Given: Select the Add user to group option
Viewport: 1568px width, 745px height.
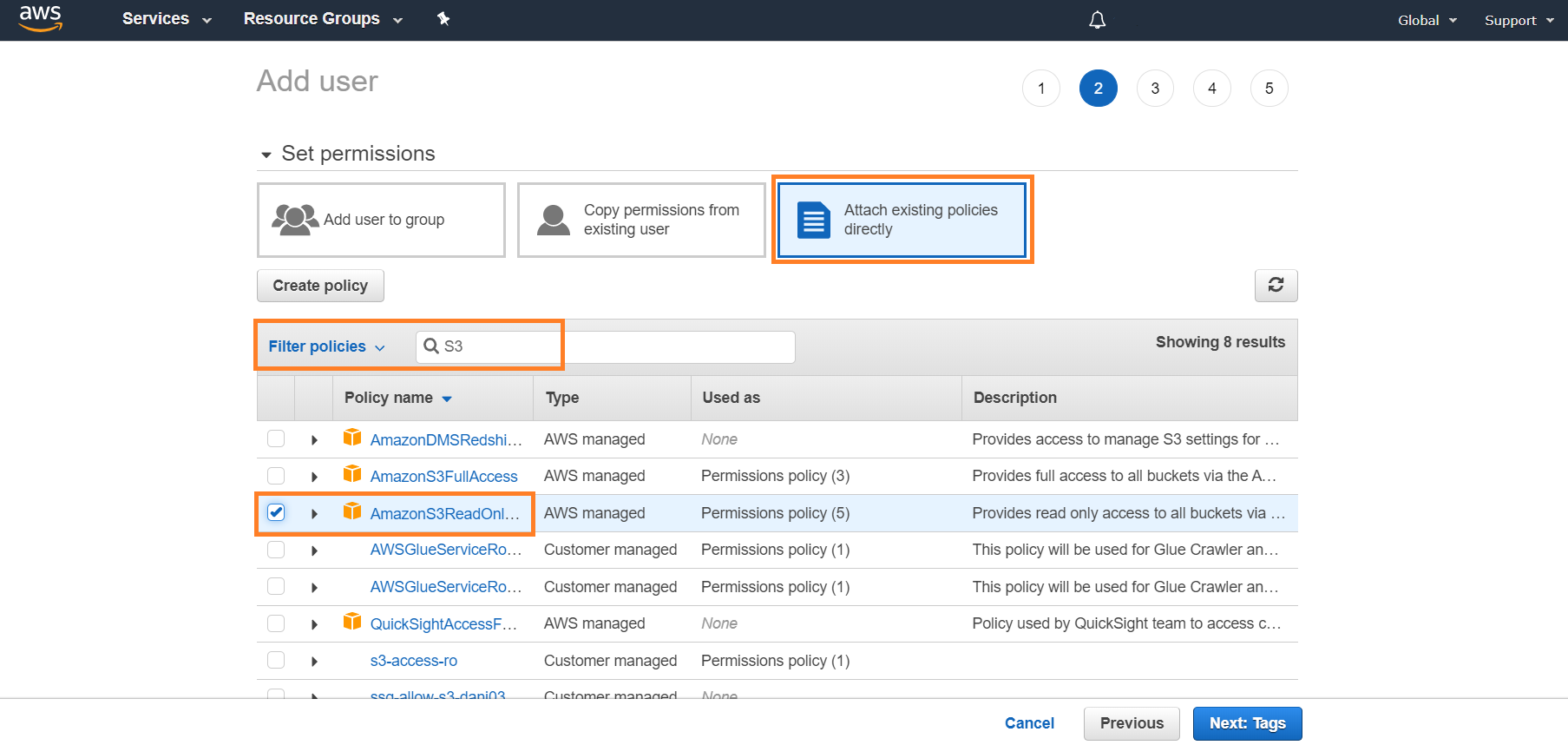Looking at the screenshot, I should [x=381, y=220].
